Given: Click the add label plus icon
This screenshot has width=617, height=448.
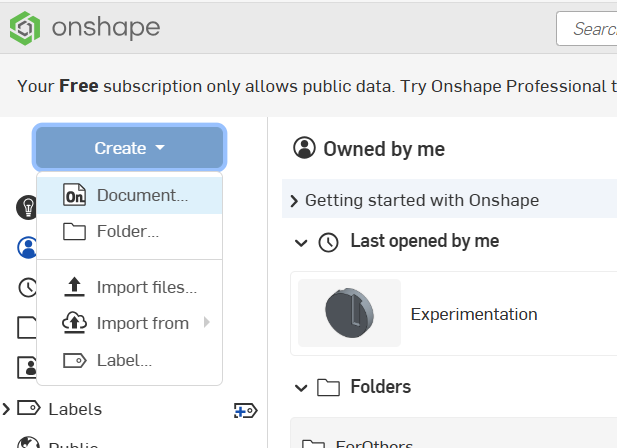Looking at the screenshot, I should pos(245,409).
